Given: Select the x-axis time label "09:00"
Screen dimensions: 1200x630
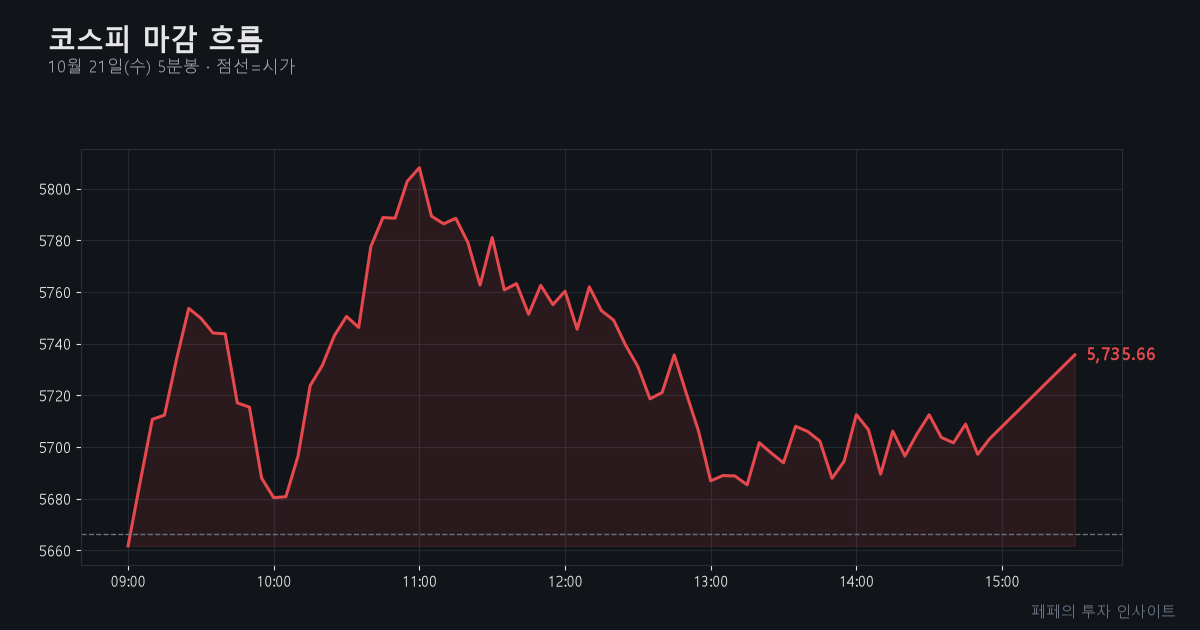Looking at the screenshot, I should tap(128, 581).
